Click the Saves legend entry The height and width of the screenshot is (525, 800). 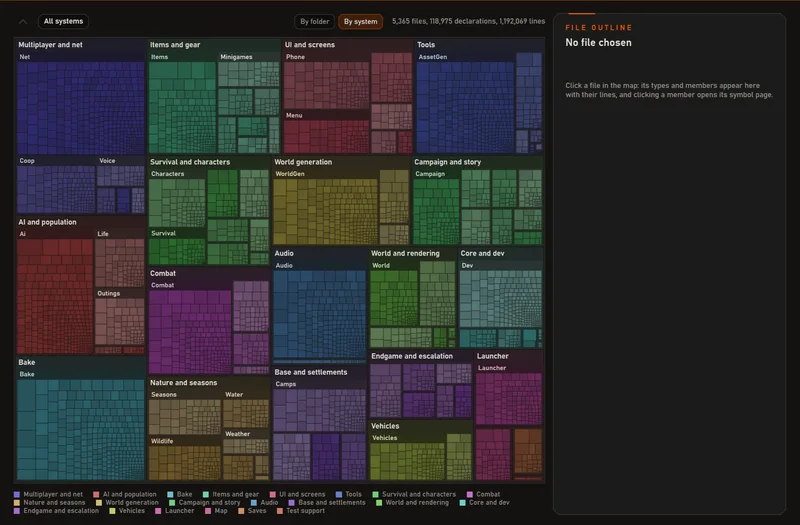pos(252,511)
